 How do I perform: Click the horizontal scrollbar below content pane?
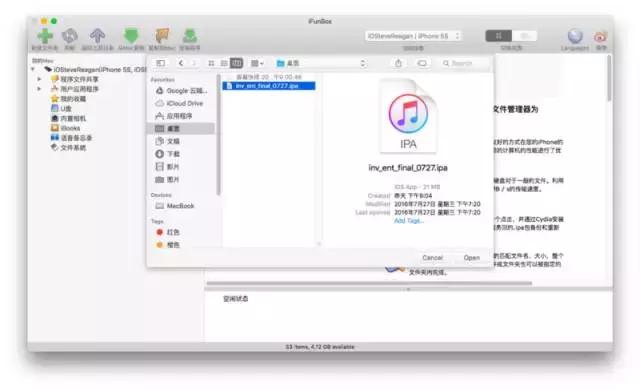[x=369, y=283]
